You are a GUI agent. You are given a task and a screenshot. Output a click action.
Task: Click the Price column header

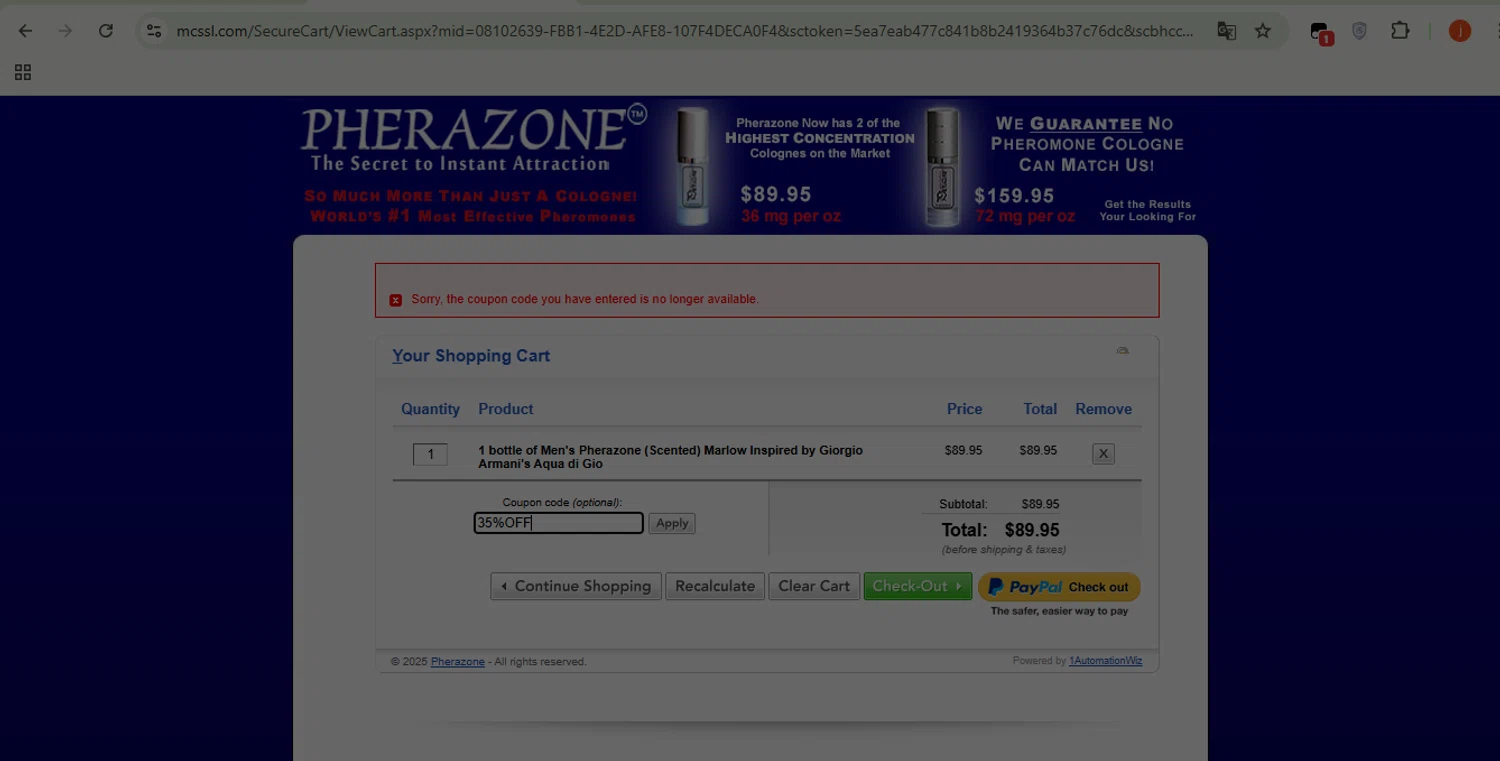[x=965, y=409]
